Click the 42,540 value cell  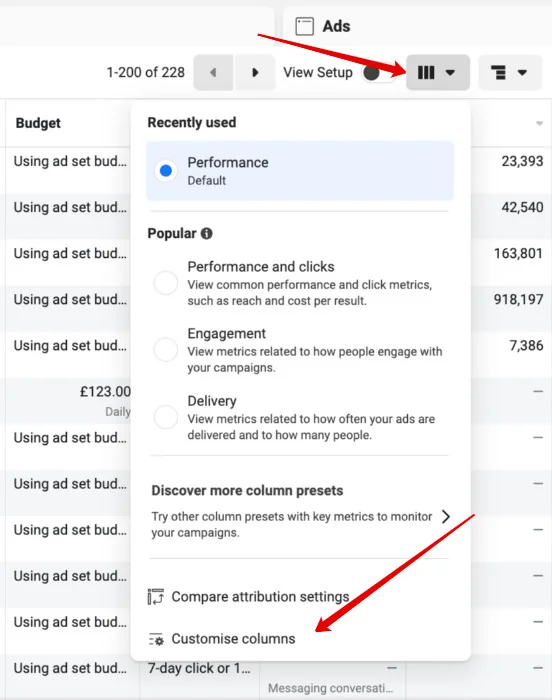[522, 207]
